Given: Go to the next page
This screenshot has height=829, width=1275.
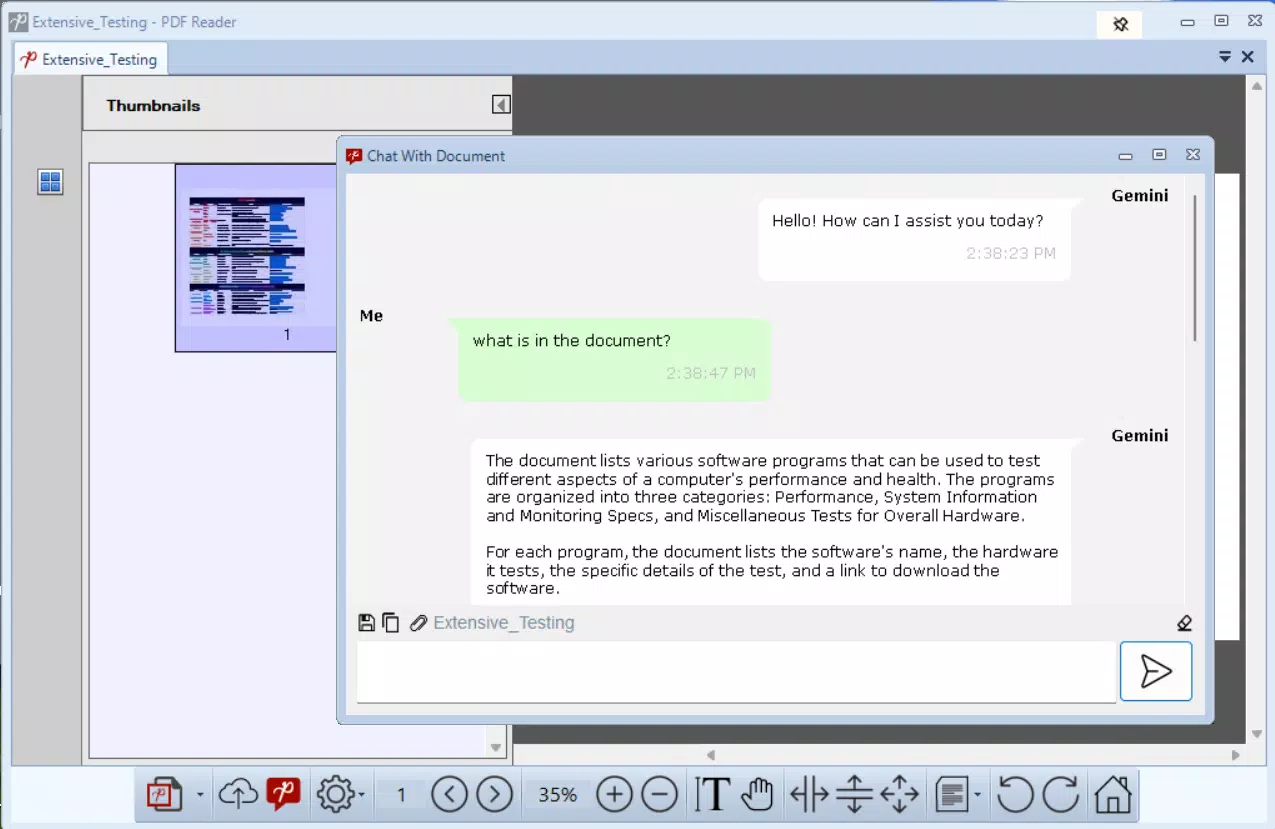Looking at the screenshot, I should [494, 795].
